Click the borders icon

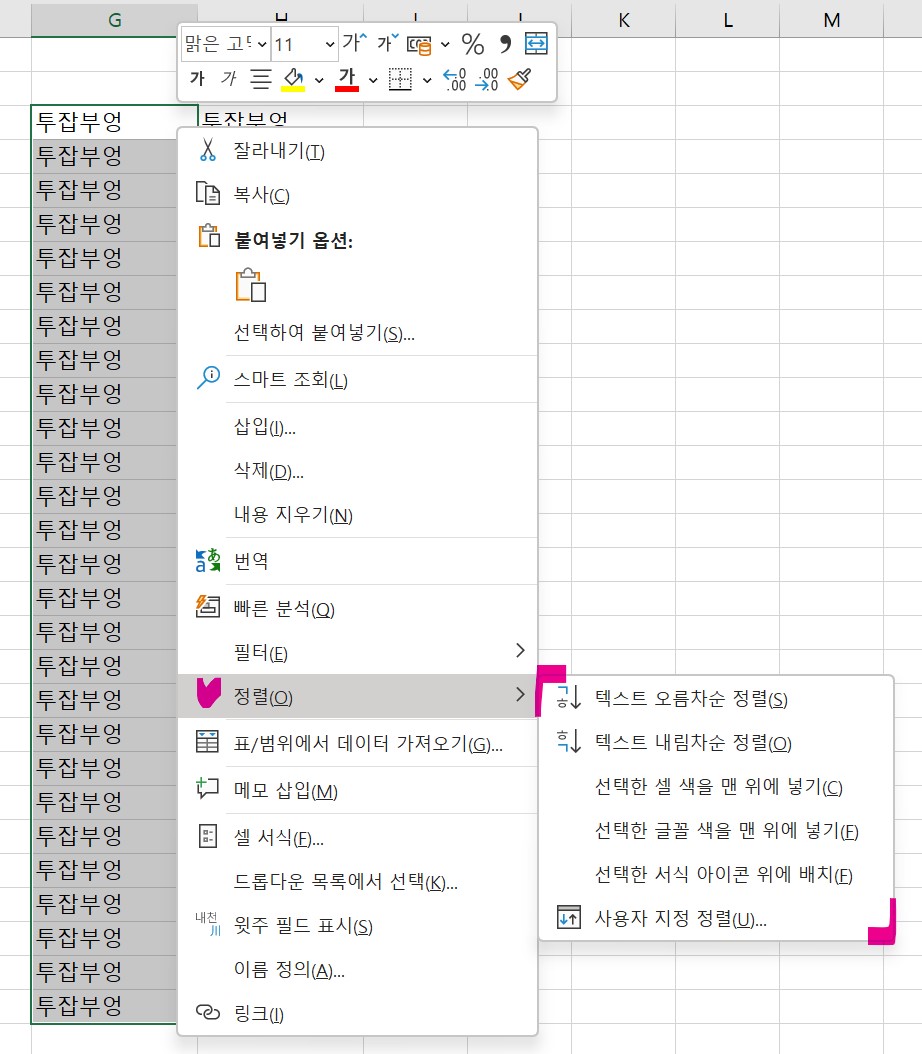401,79
